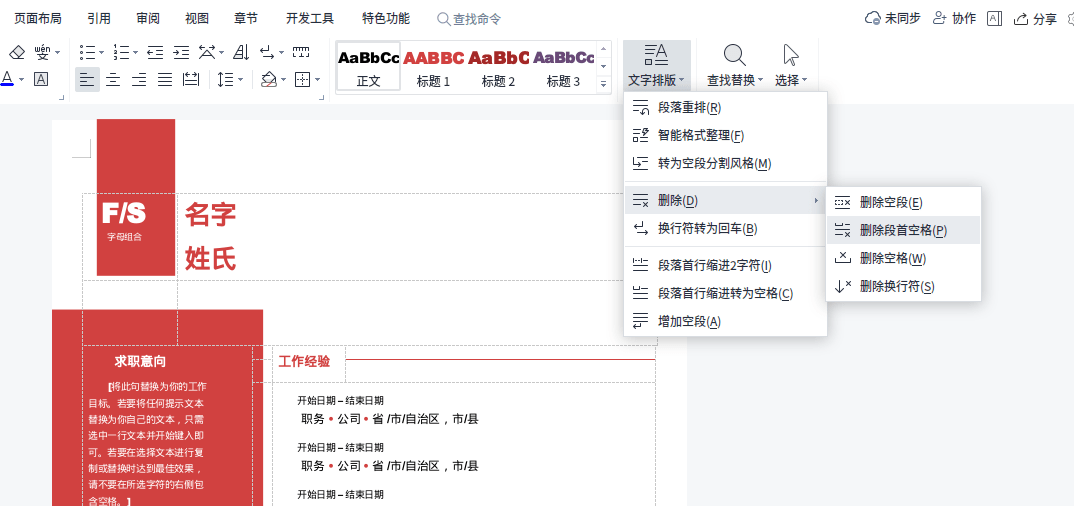Click the sort text icon

[x=241, y=52]
